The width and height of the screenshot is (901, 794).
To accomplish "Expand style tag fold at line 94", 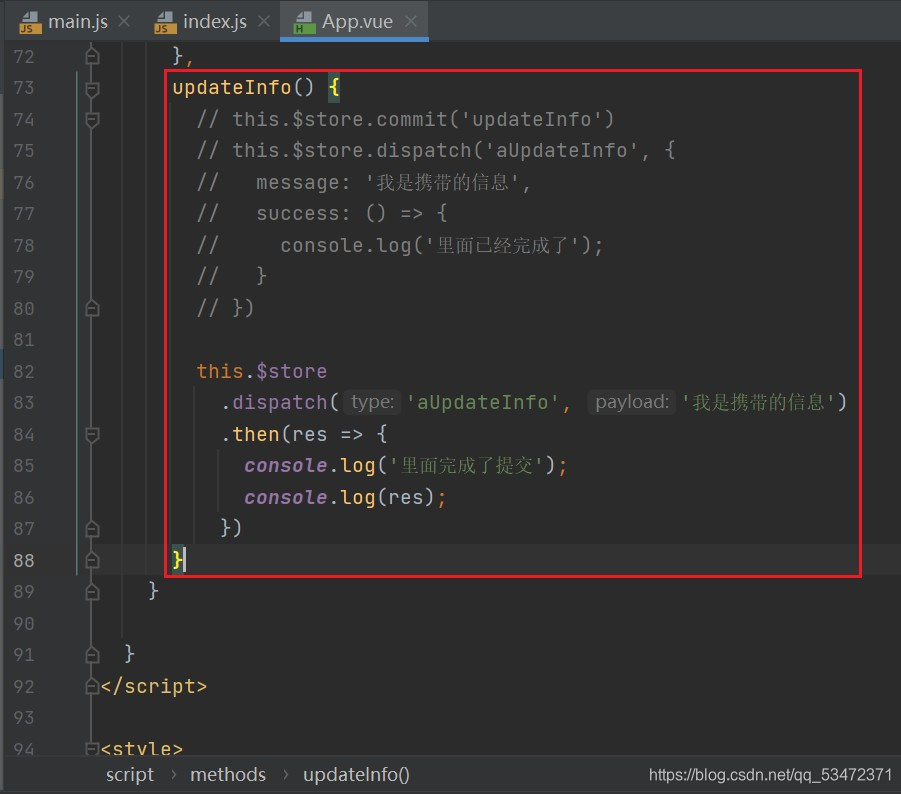I will pyautogui.click(x=92, y=748).
